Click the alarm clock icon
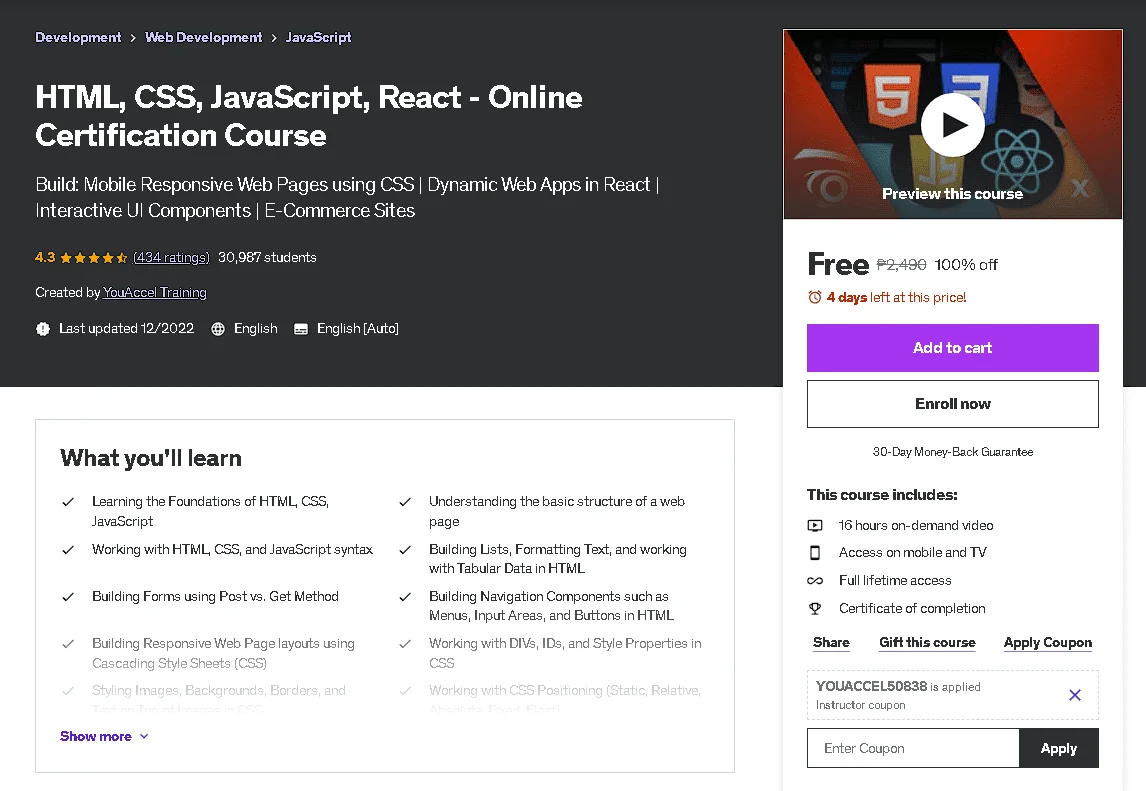Viewport: 1146px width, 791px height. coord(814,297)
